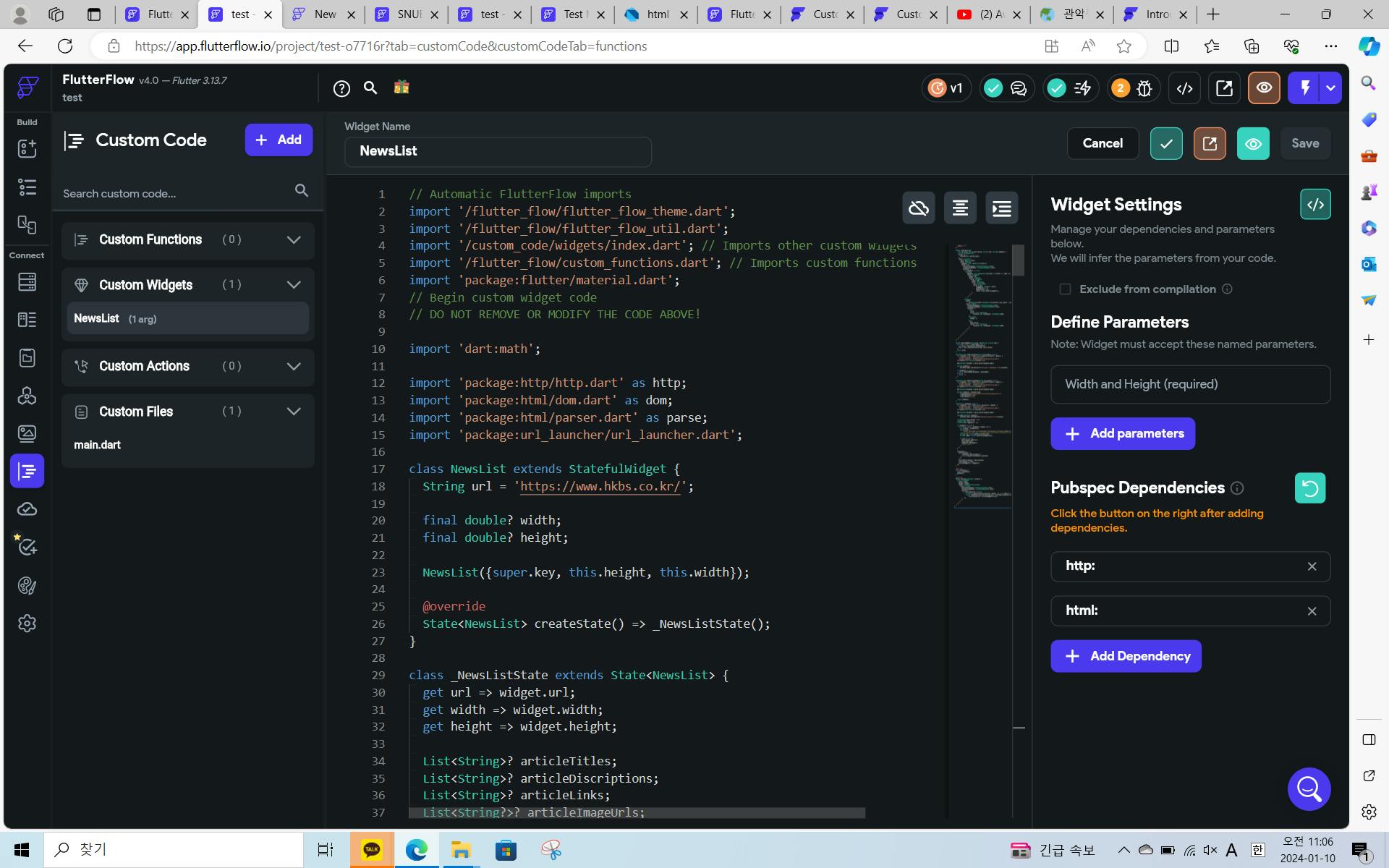Click the debug bug icon in top bar

point(1144,88)
